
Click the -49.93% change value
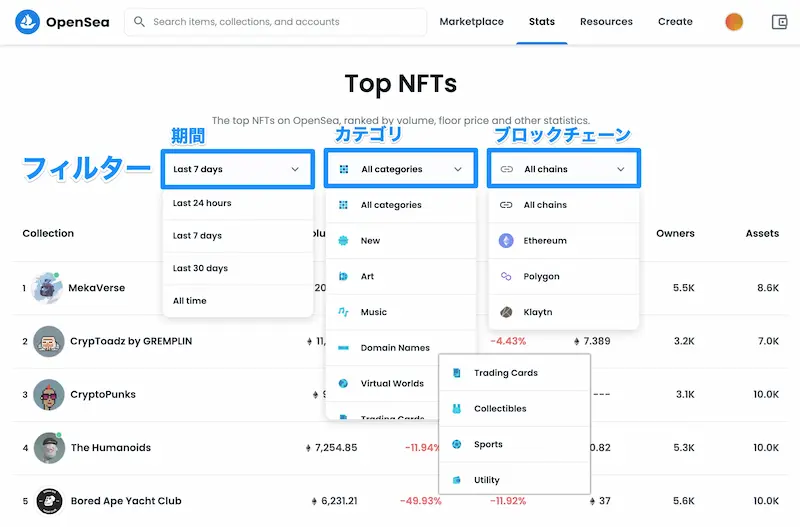point(421,501)
